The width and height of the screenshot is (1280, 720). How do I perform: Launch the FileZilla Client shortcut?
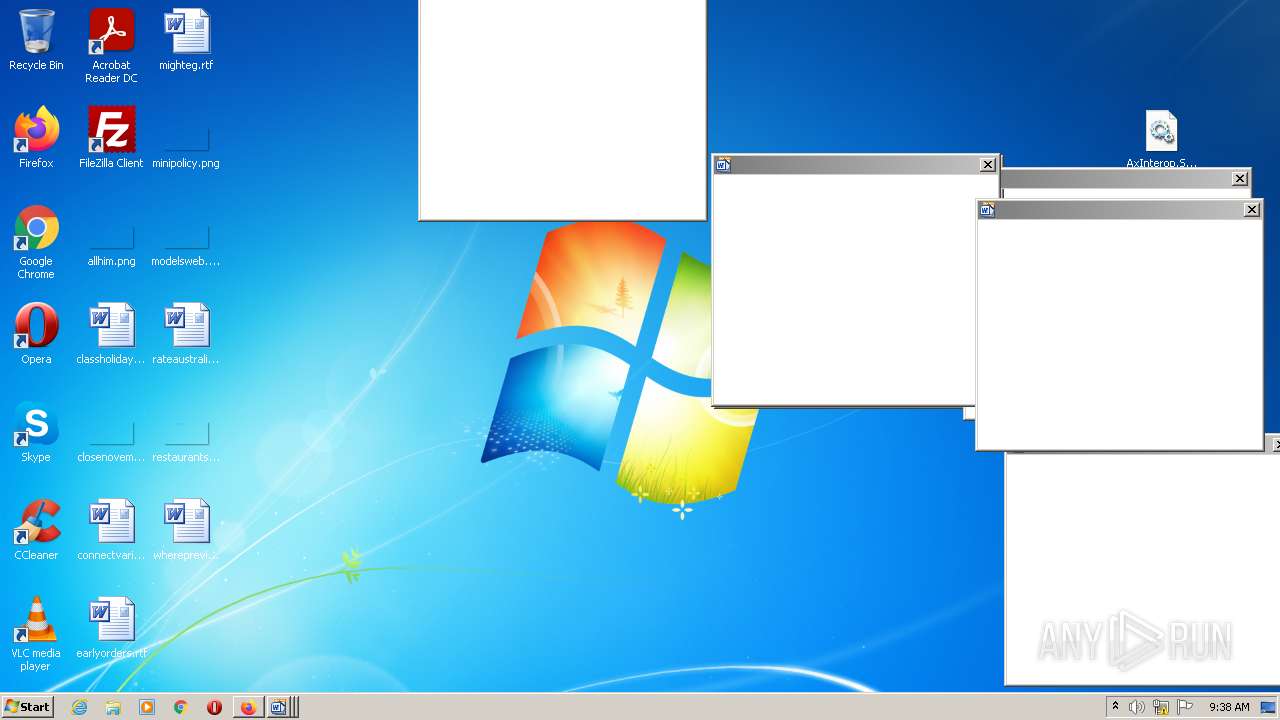[x=111, y=138]
